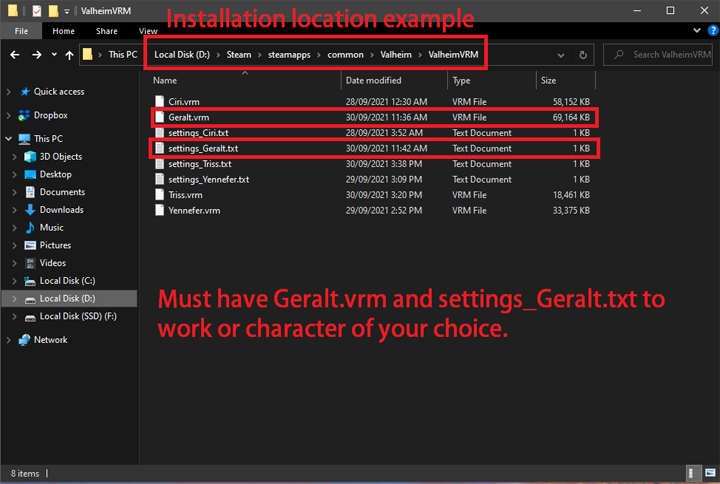Click Local Disk (D:) breadcrumb in address bar
The image size is (720, 484).
(182, 55)
